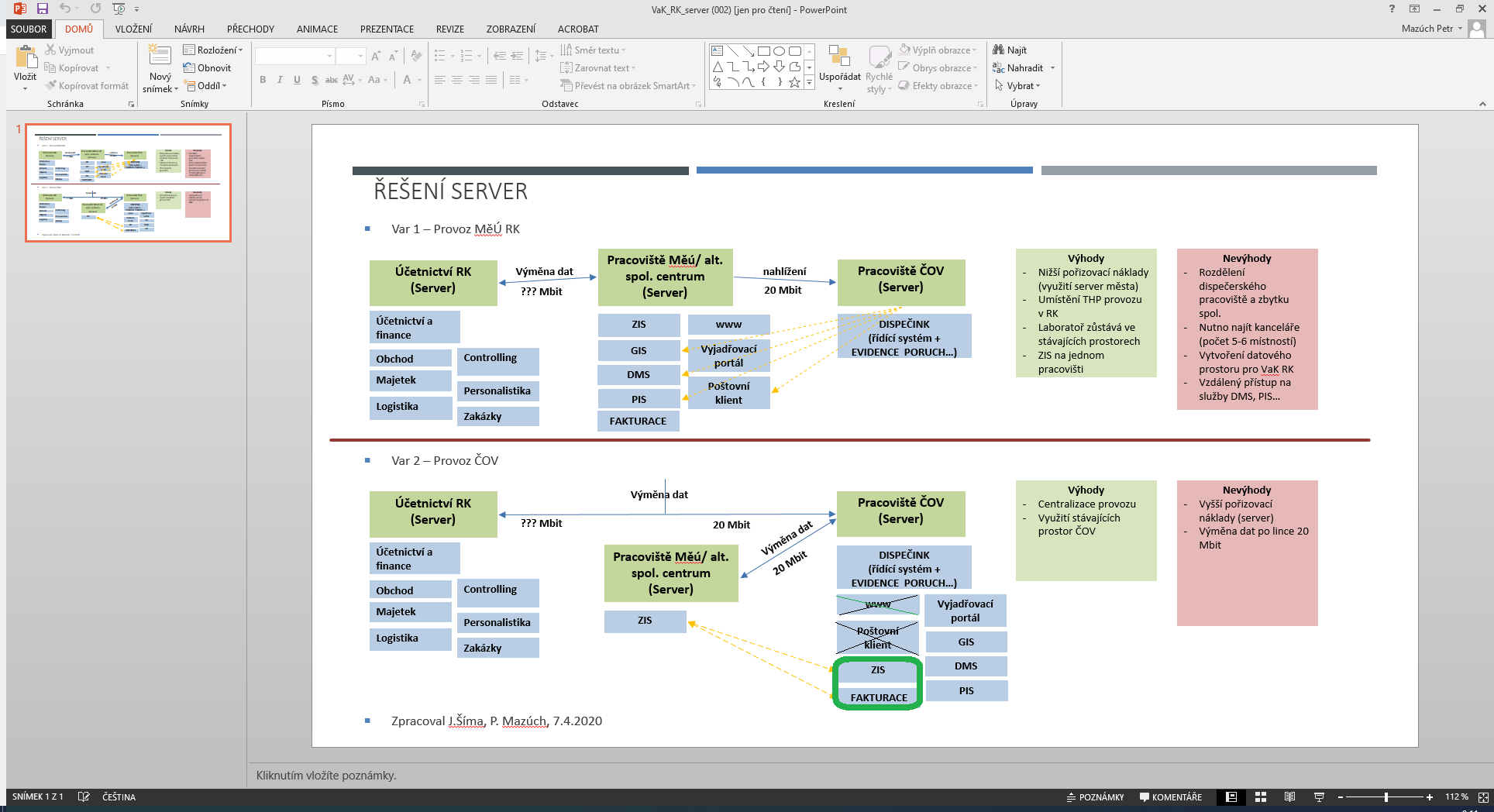Click the ČEŠTINA language indicator

[119, 797]
